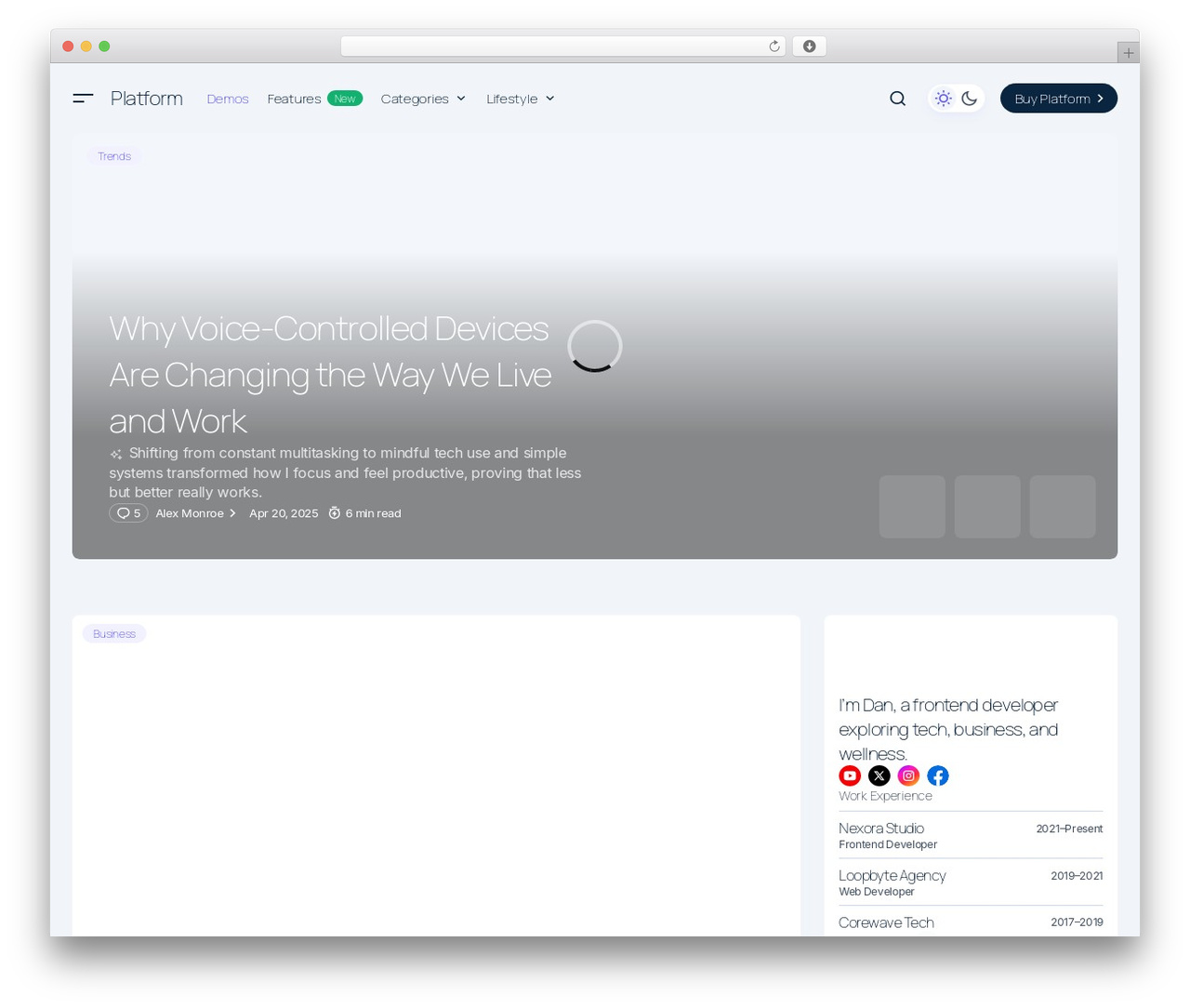Switch to dark mode moon icon
This screenshot has width=1190, height=1008.
970,99
